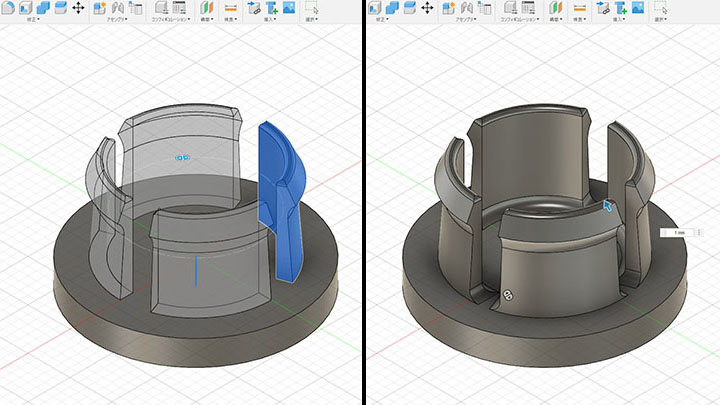Open the 修正 dropdown in right view
Screen dimensions: 720x405
[x=382, y=19]
